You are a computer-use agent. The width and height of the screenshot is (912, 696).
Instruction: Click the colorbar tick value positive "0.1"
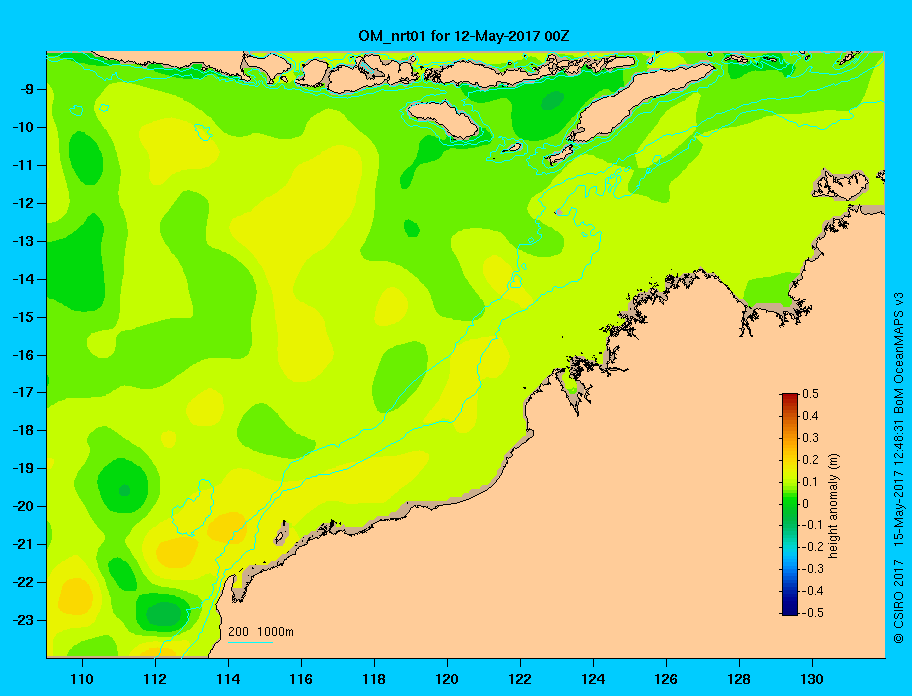(811, 481)
